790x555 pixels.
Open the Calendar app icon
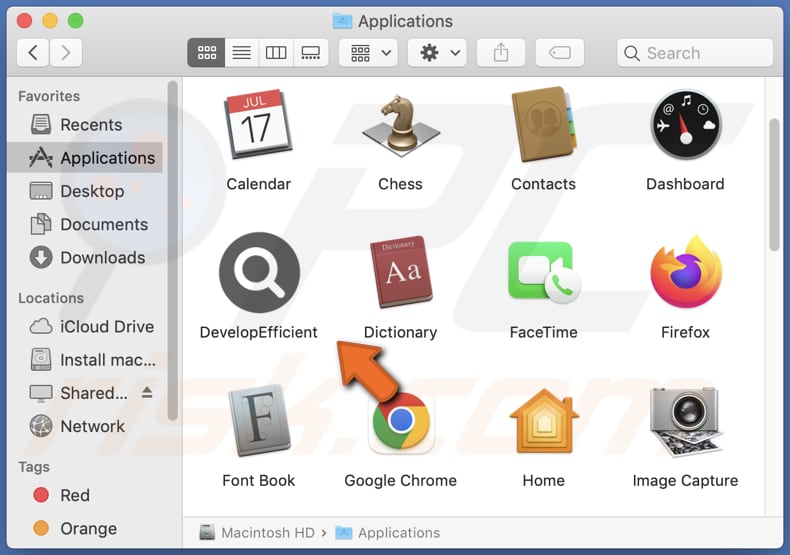(258, 124)
